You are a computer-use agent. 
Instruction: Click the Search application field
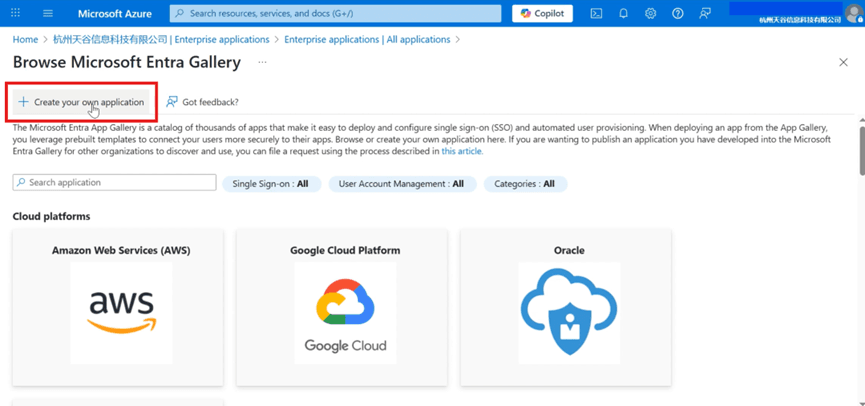click(x=114, y=183)
